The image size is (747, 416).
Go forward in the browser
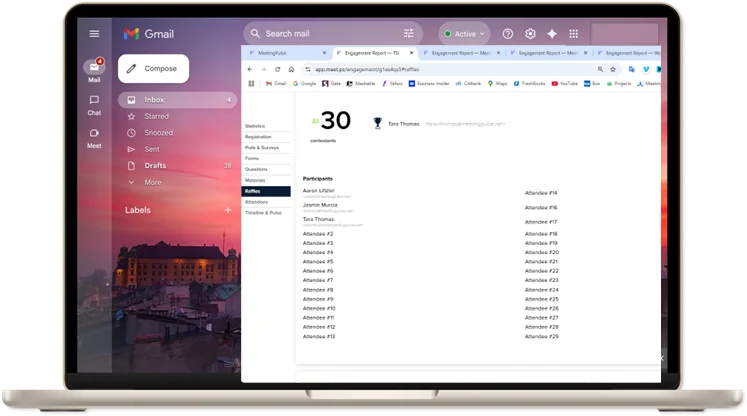263,70
